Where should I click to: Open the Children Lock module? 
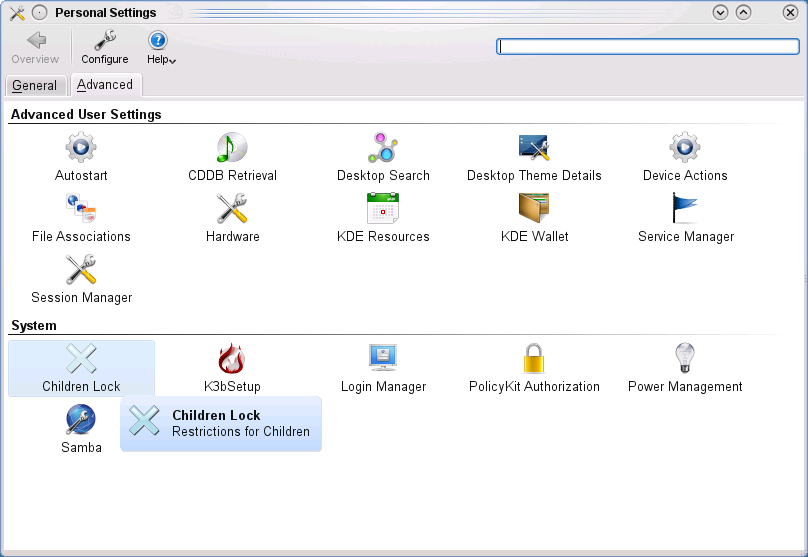tap(81, 368)
